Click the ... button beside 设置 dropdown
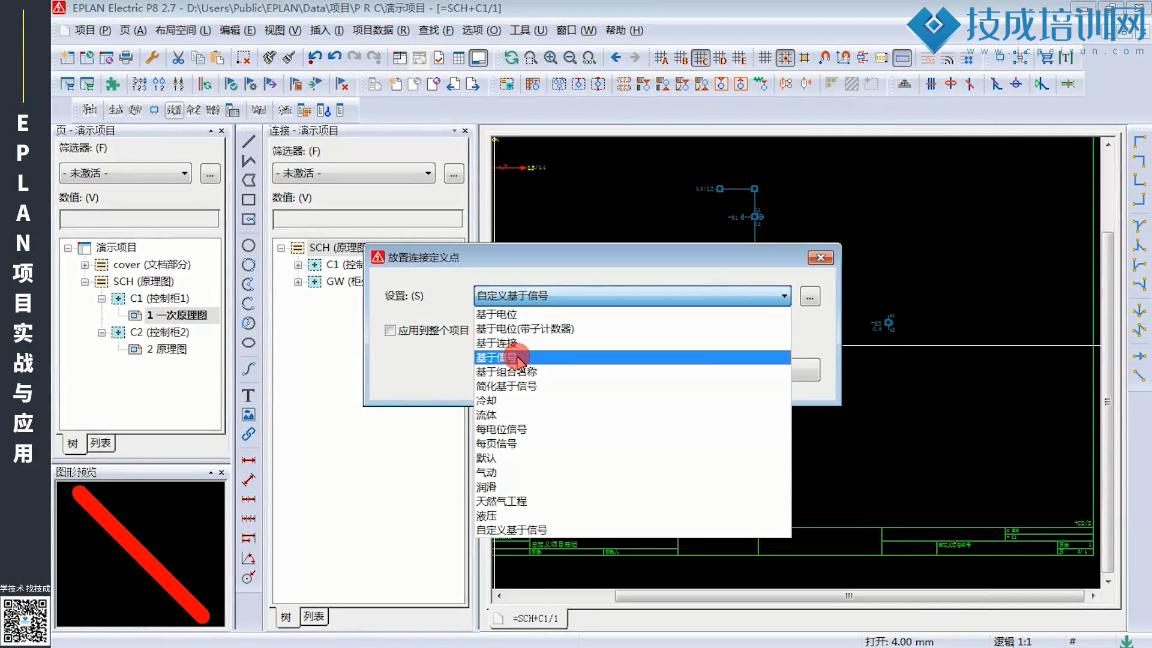Image resolution: width=1152 pixels, height=648 pixels. (x=810, y=297)
